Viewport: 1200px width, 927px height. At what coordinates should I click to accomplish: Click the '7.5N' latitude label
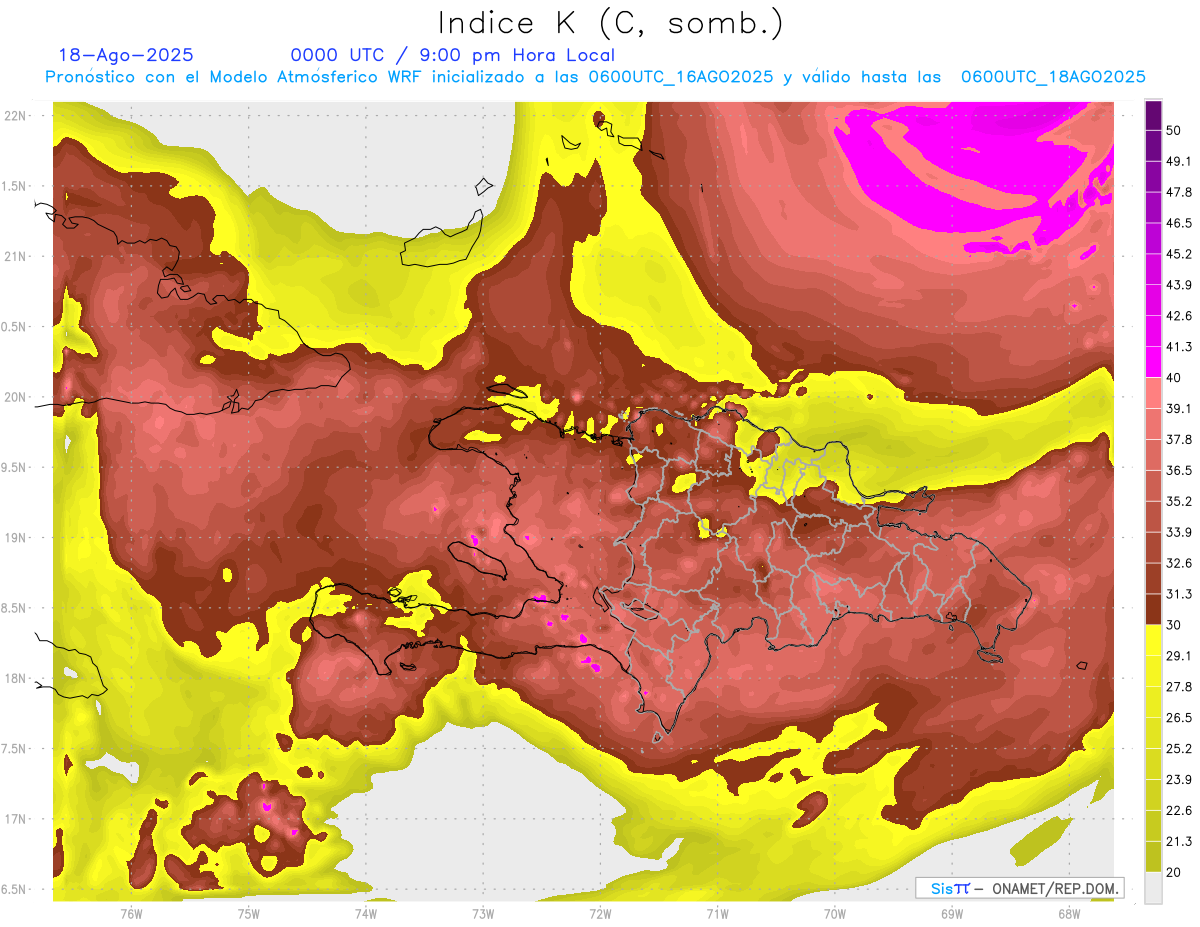tap(14, 749)
